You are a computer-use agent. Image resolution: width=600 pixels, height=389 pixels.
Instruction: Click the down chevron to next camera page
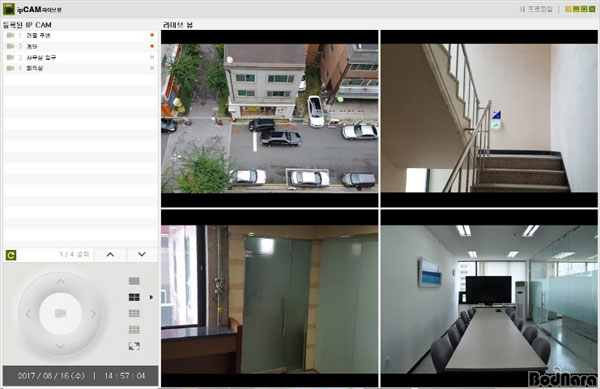point(142,255)
